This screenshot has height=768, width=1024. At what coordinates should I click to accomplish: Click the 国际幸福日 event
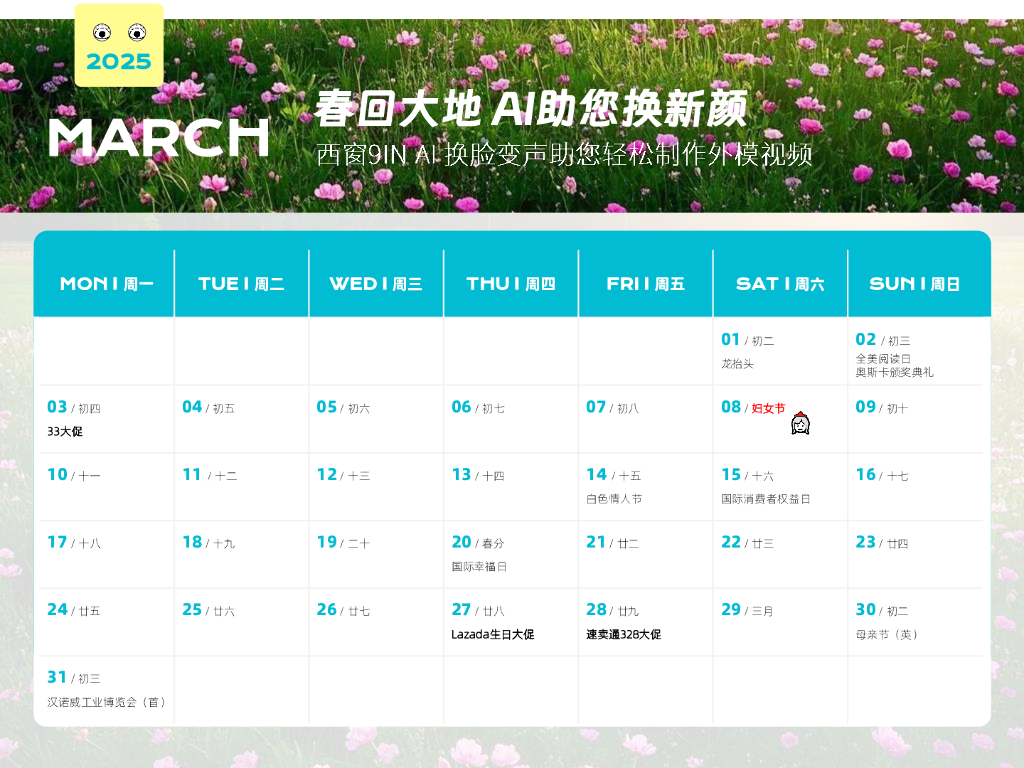point(479,567)
